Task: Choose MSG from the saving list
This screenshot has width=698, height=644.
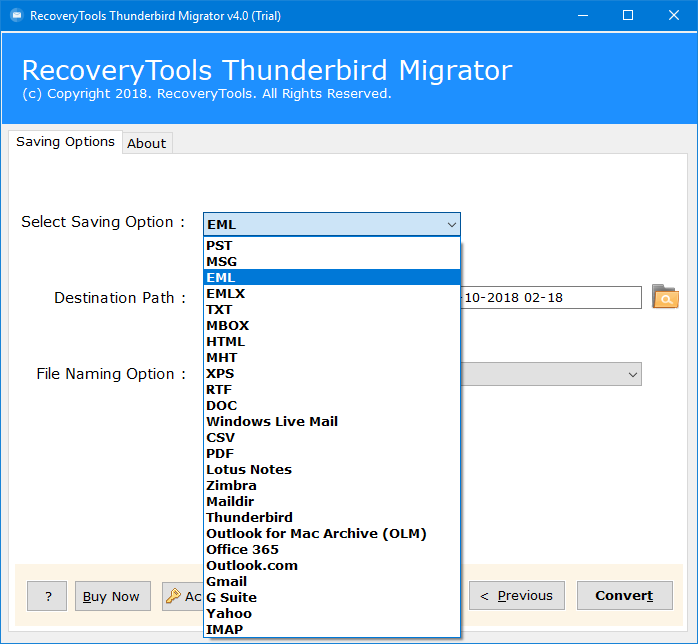Action: 332,262
